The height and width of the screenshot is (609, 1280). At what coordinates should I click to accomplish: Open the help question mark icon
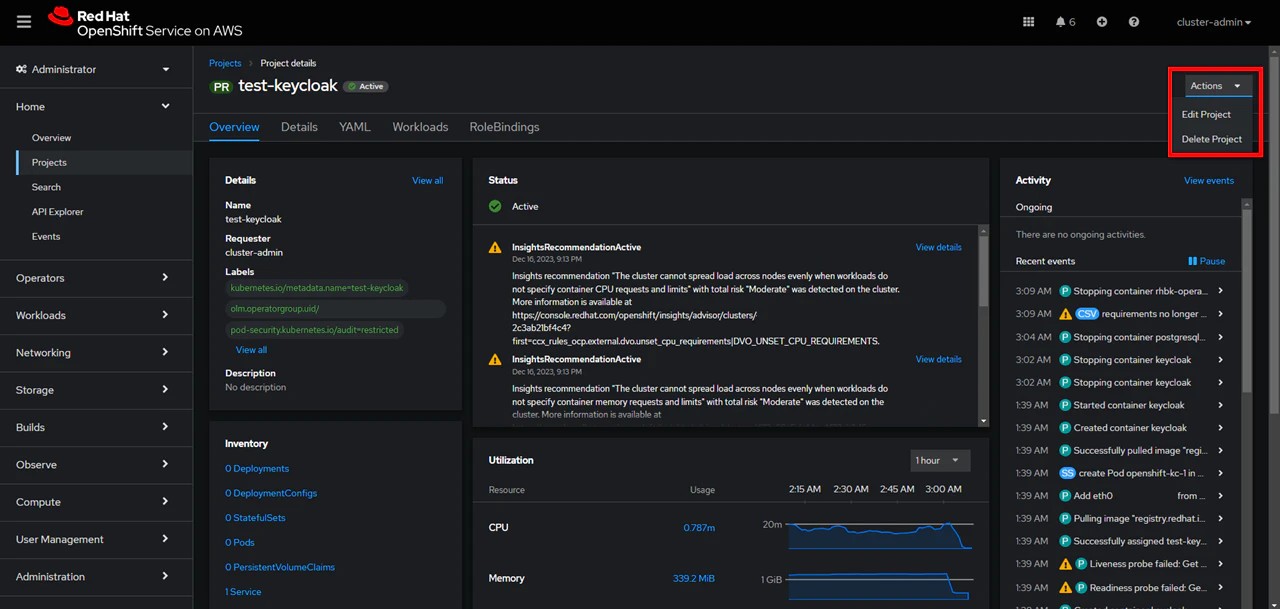[1134, 21]
